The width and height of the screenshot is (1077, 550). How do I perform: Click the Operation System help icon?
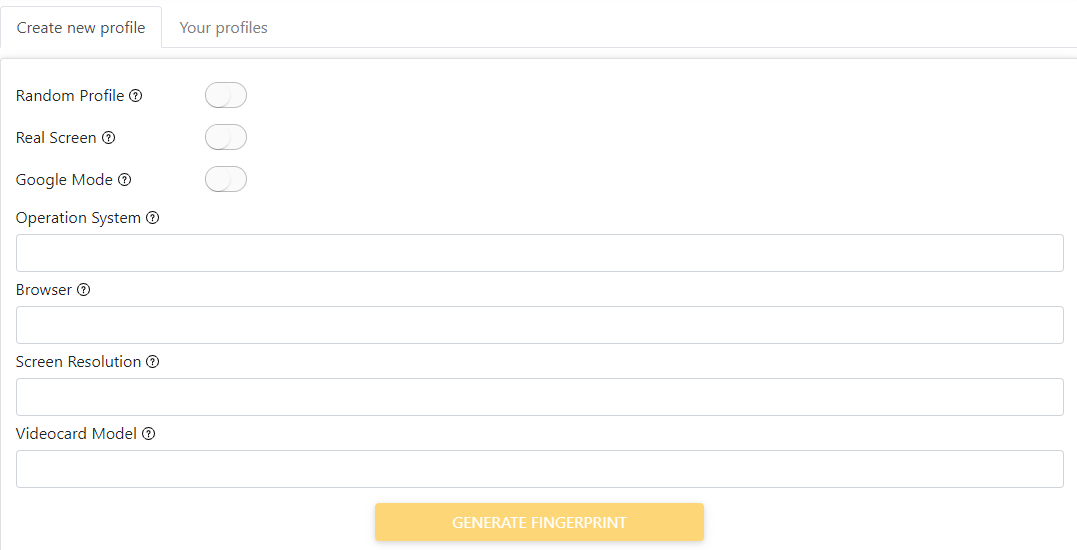click(x=152, y=218)
